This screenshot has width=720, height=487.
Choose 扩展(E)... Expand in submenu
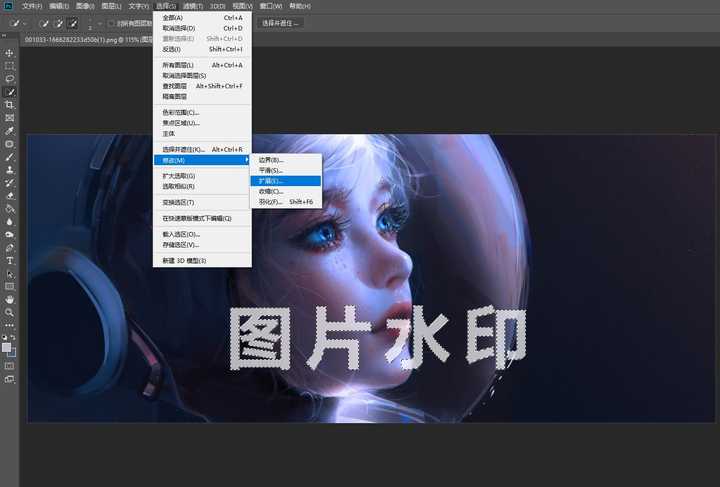click(286, 181)
